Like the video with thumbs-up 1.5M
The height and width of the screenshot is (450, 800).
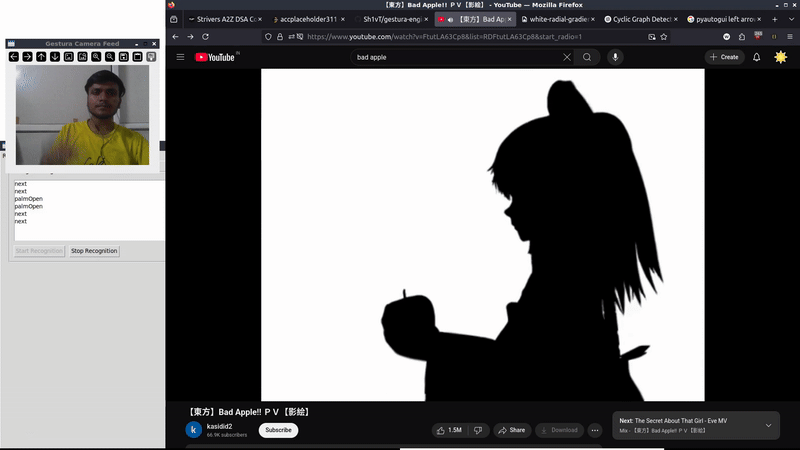(449, 430)
